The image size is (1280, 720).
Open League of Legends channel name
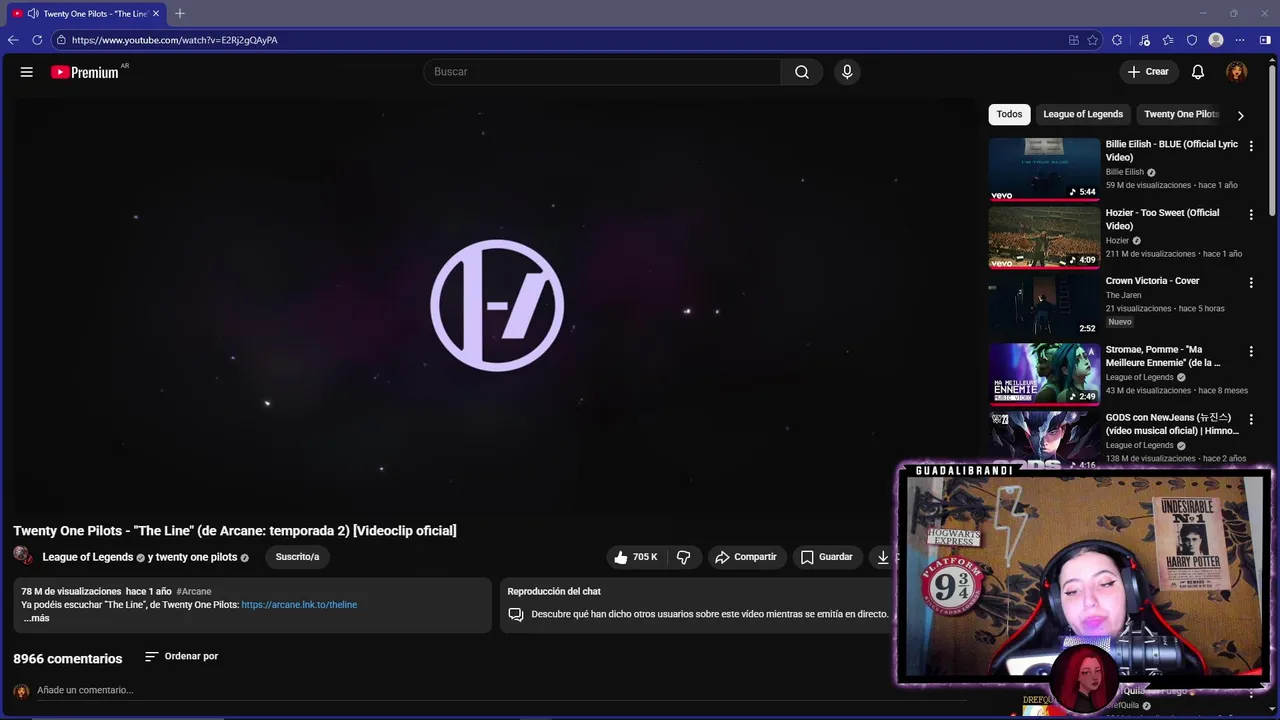click(88, 557)
